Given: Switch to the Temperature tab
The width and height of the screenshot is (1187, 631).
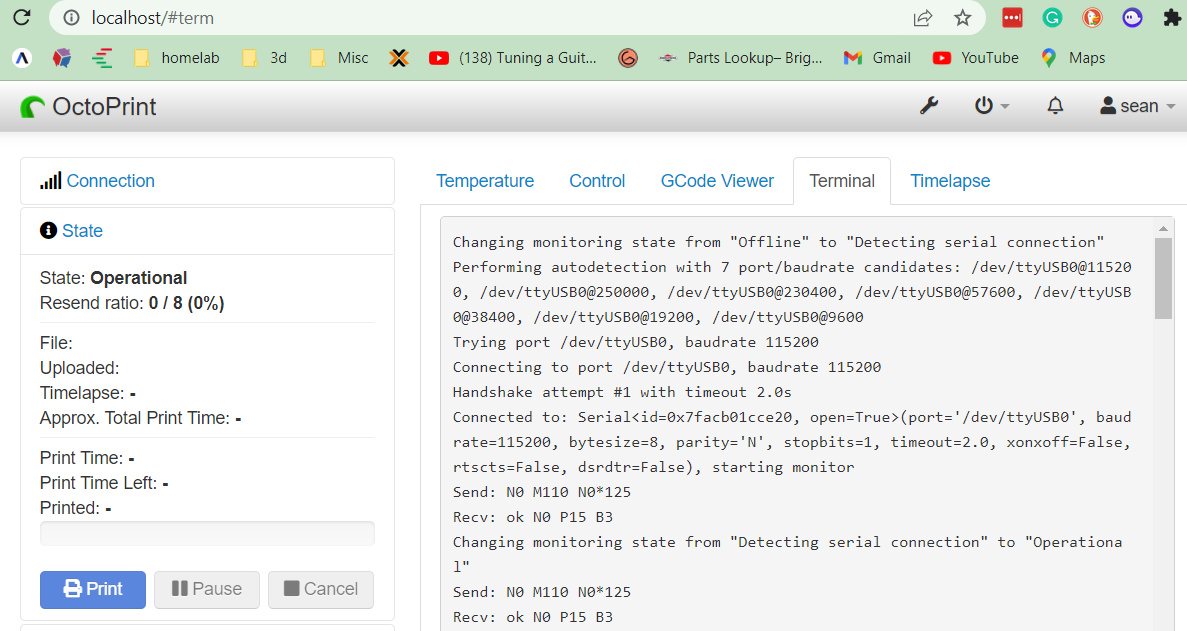Looking at the screenshot, I should pyautogui.click(x=484, y=181).
